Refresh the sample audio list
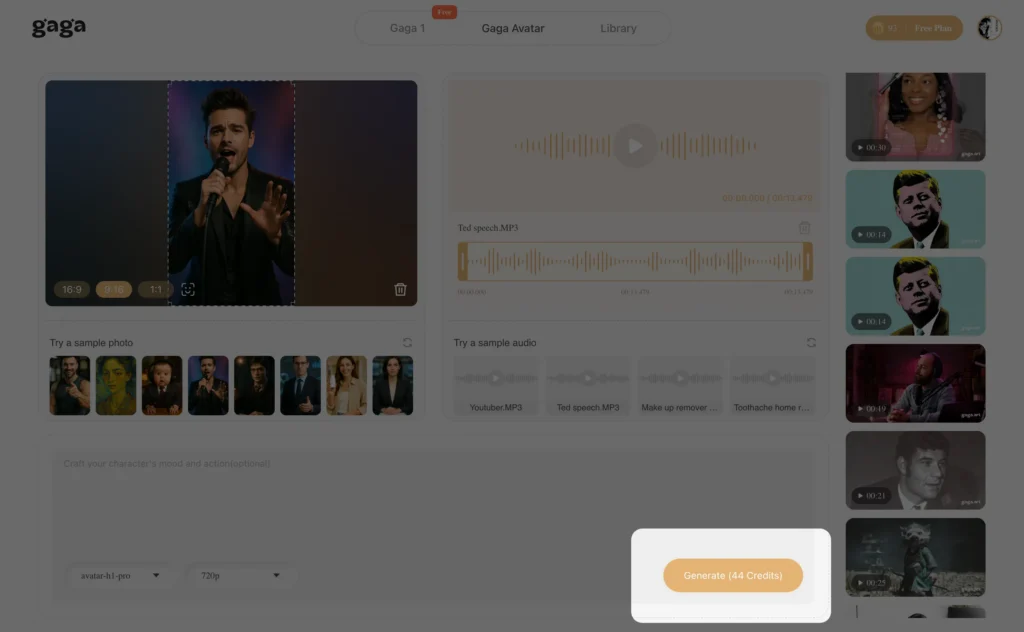Image resolution: width=1024 pixels, height=632 pixels. click(811, 342)
